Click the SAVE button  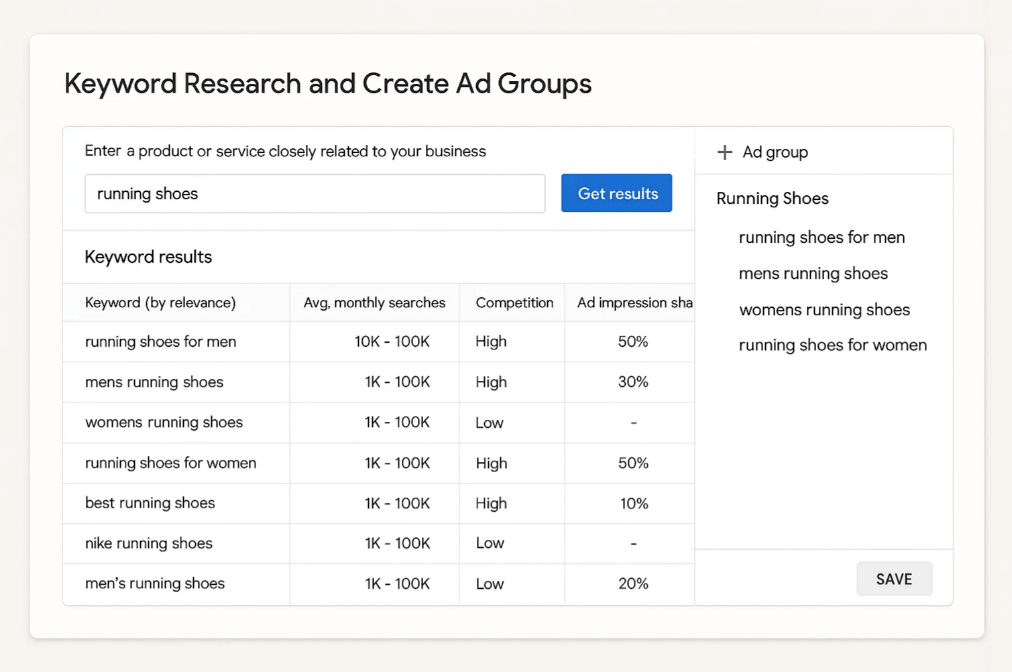pos(894,579)
